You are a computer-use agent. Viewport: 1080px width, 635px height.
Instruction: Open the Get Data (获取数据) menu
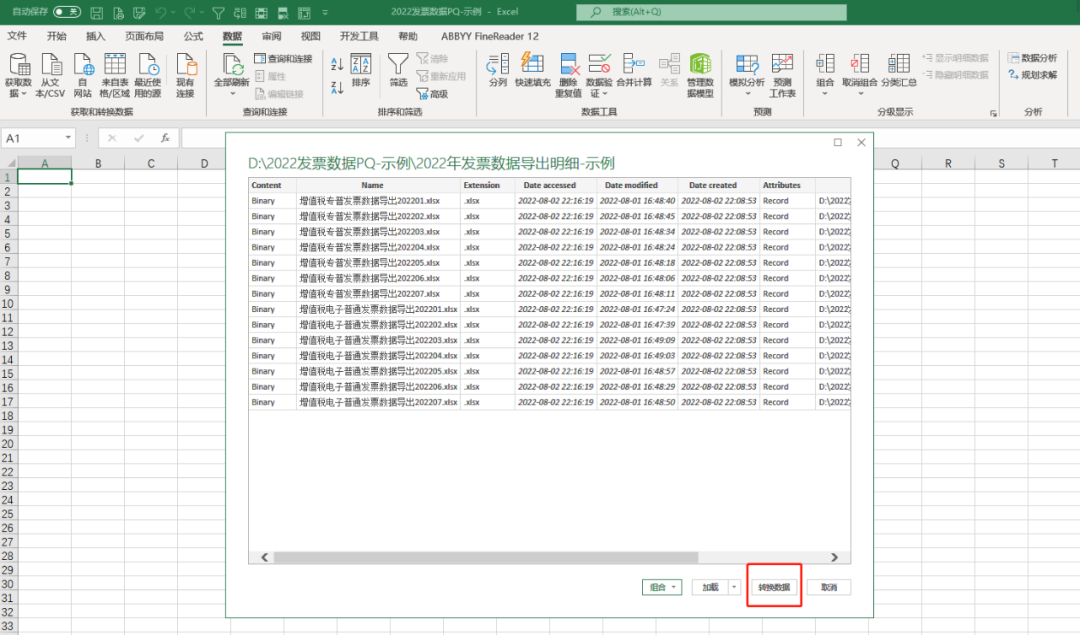tap(19, 75)
